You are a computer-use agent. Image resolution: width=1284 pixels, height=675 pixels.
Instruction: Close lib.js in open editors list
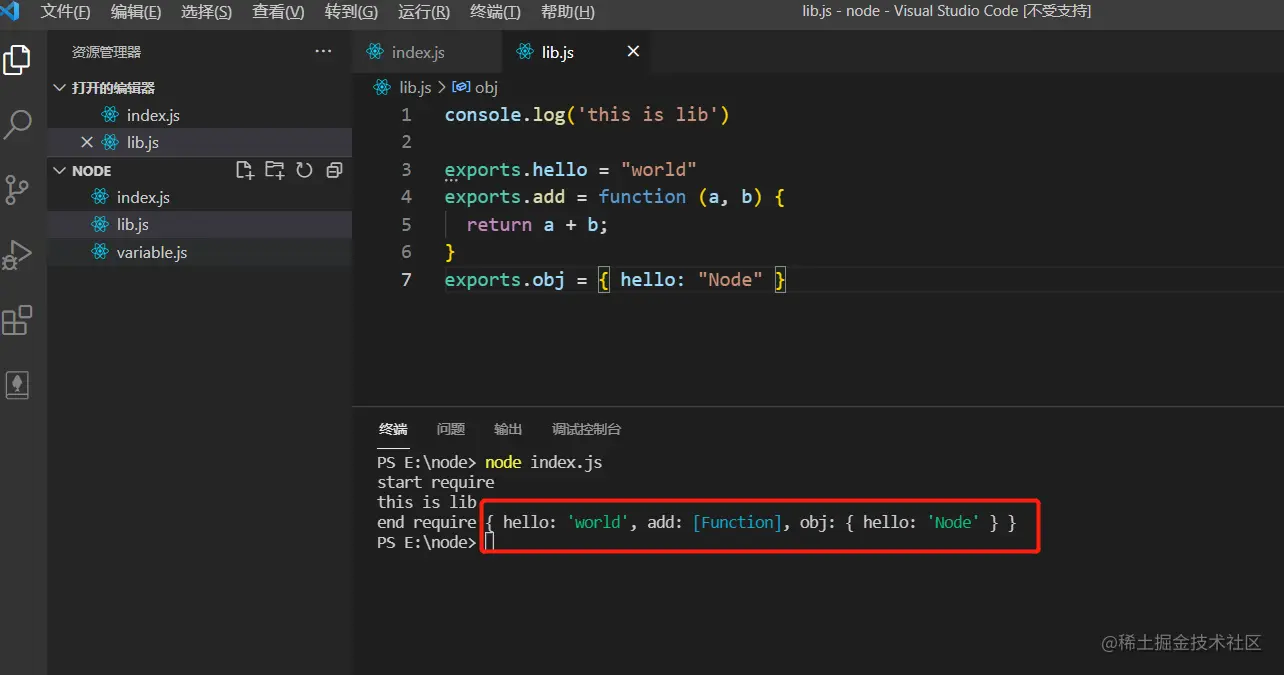[x=86, y=142]
